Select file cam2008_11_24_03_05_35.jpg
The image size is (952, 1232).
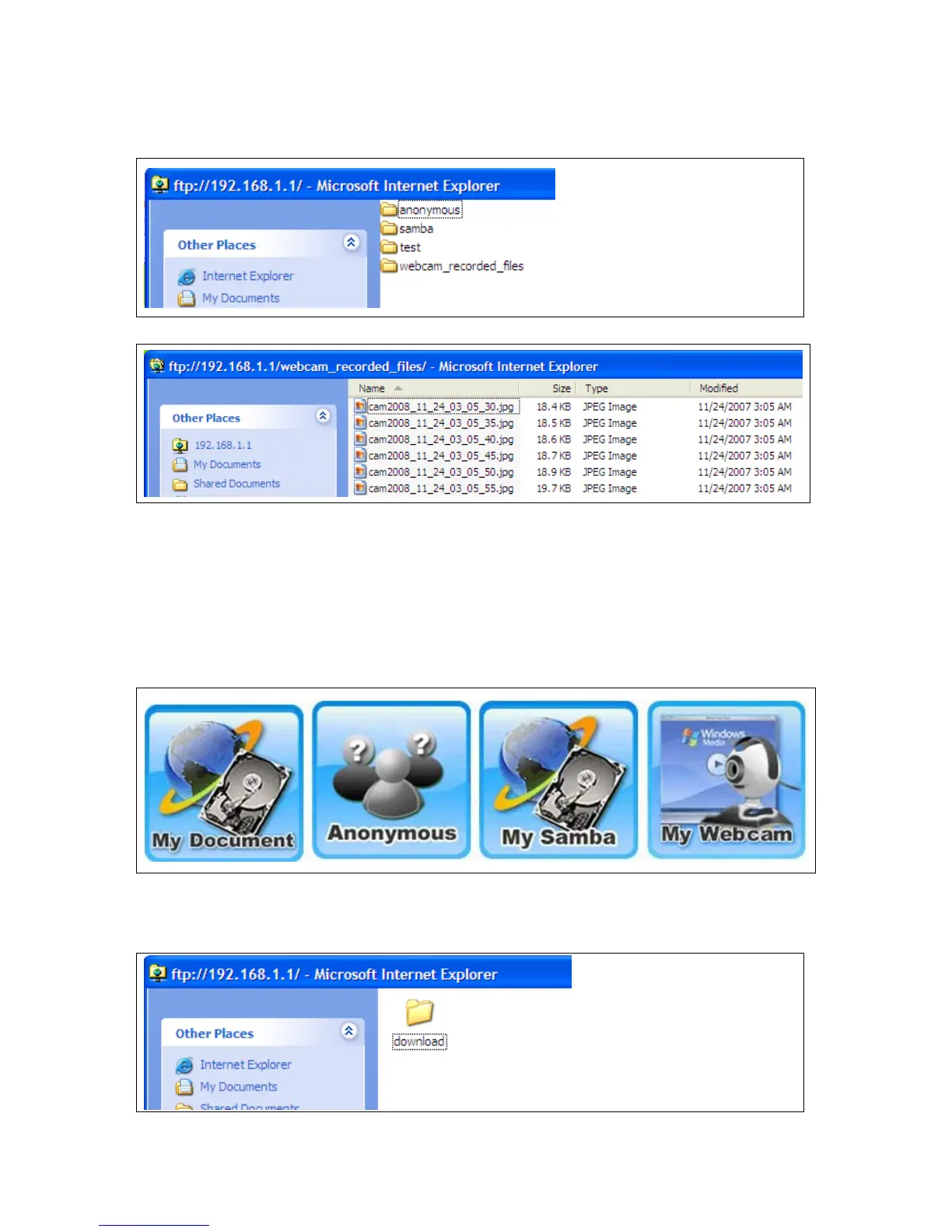point(441,423)
